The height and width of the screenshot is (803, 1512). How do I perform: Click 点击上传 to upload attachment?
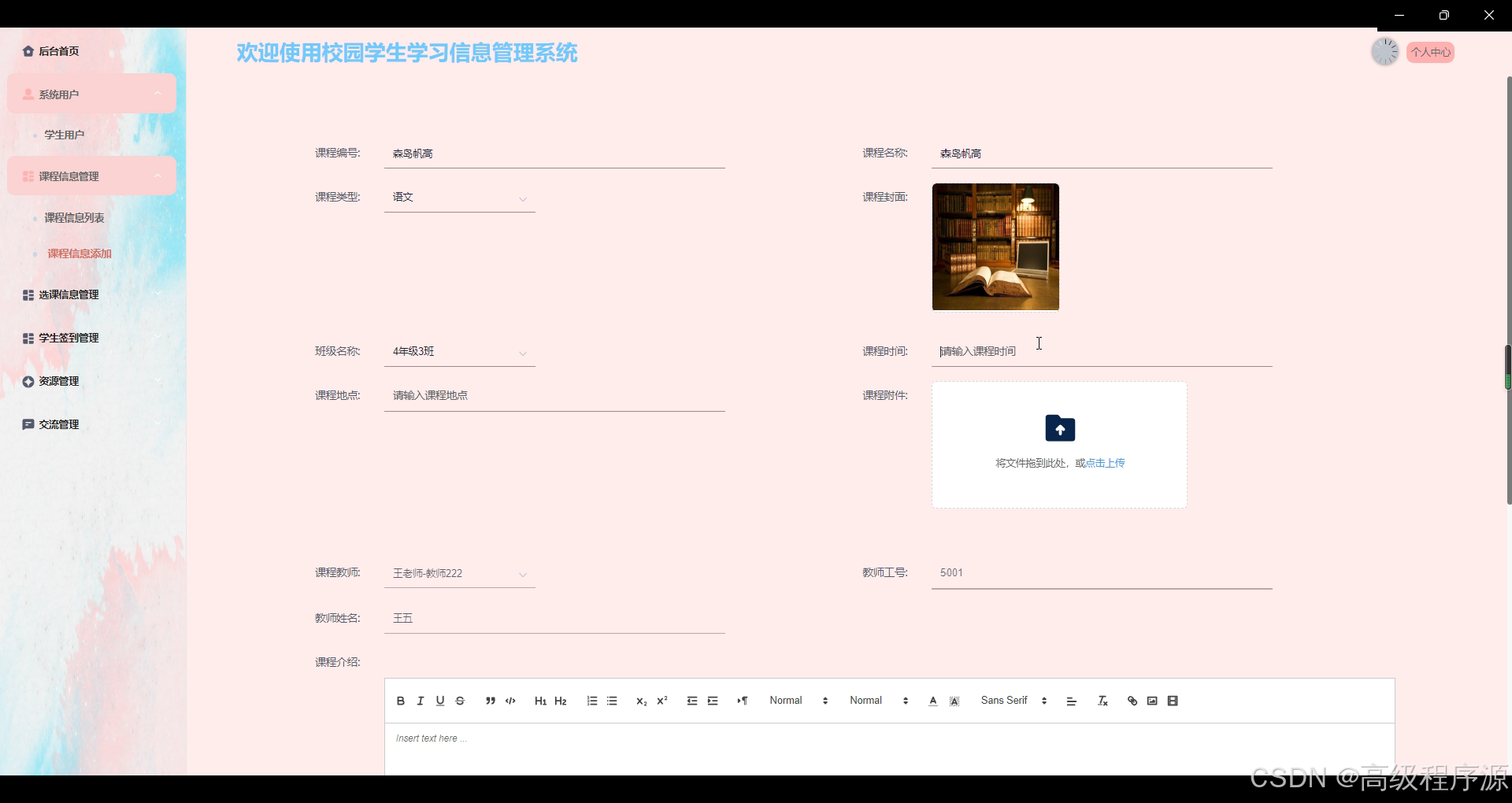point(1105,463)
